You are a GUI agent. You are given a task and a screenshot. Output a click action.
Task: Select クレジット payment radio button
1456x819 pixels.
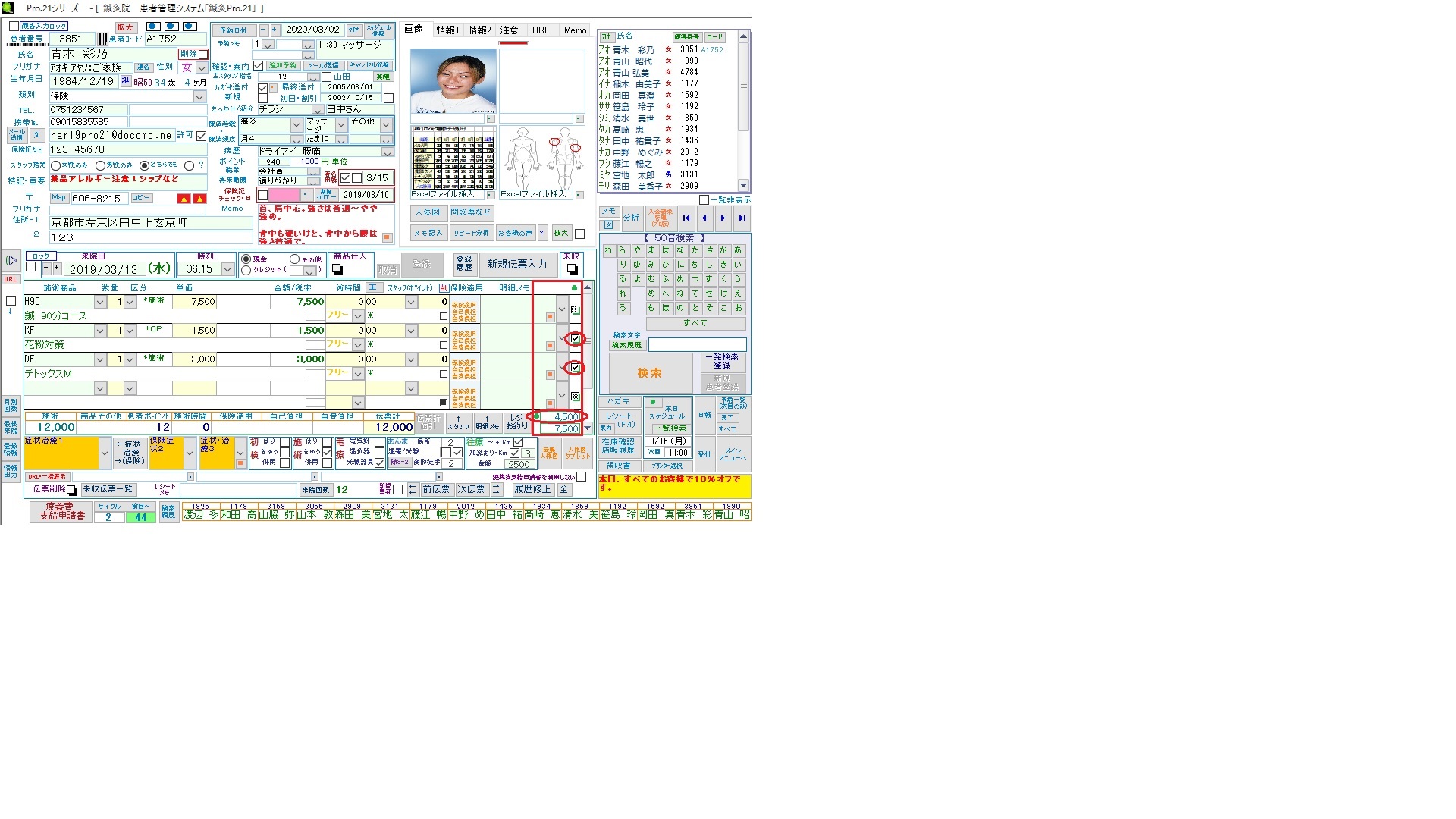246,270
